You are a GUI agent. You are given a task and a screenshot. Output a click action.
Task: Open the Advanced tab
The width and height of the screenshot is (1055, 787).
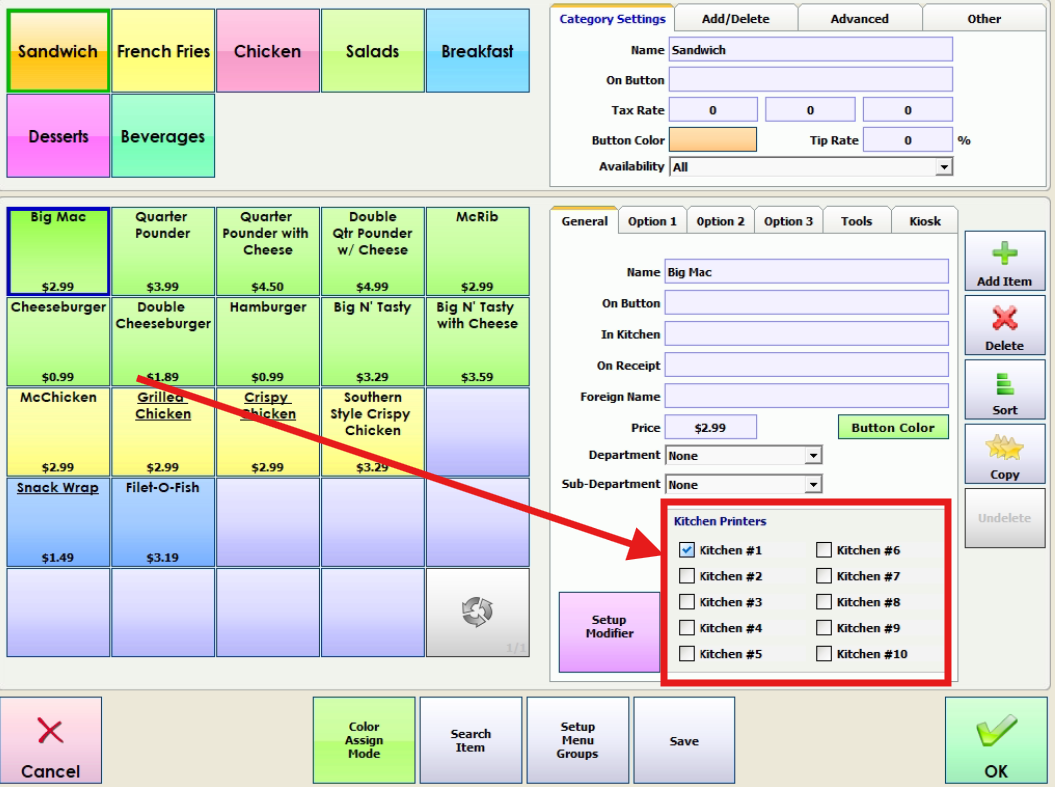click(859, 19)
